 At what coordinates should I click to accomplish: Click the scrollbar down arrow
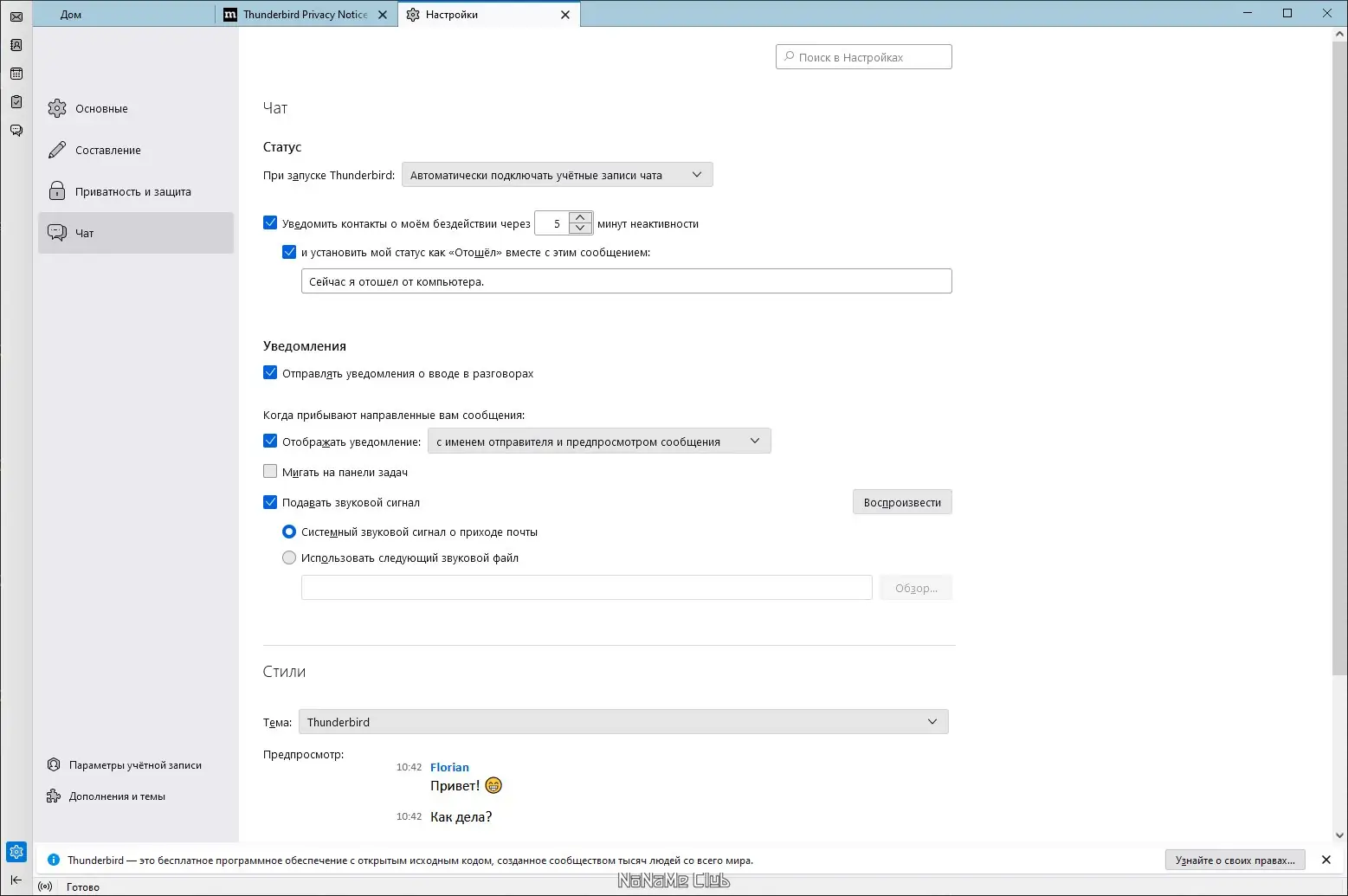point(1340,835)
